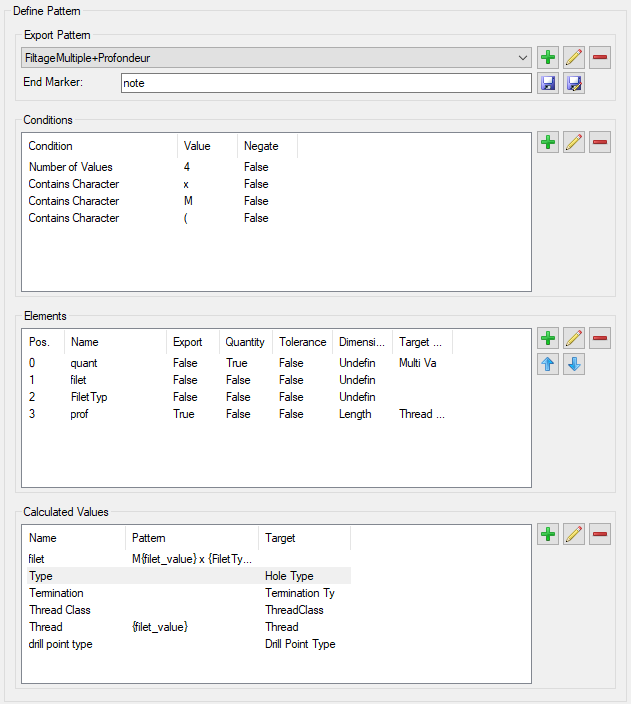Move element down in the list
The image size is (631, 704).
(x=574, y=365)
